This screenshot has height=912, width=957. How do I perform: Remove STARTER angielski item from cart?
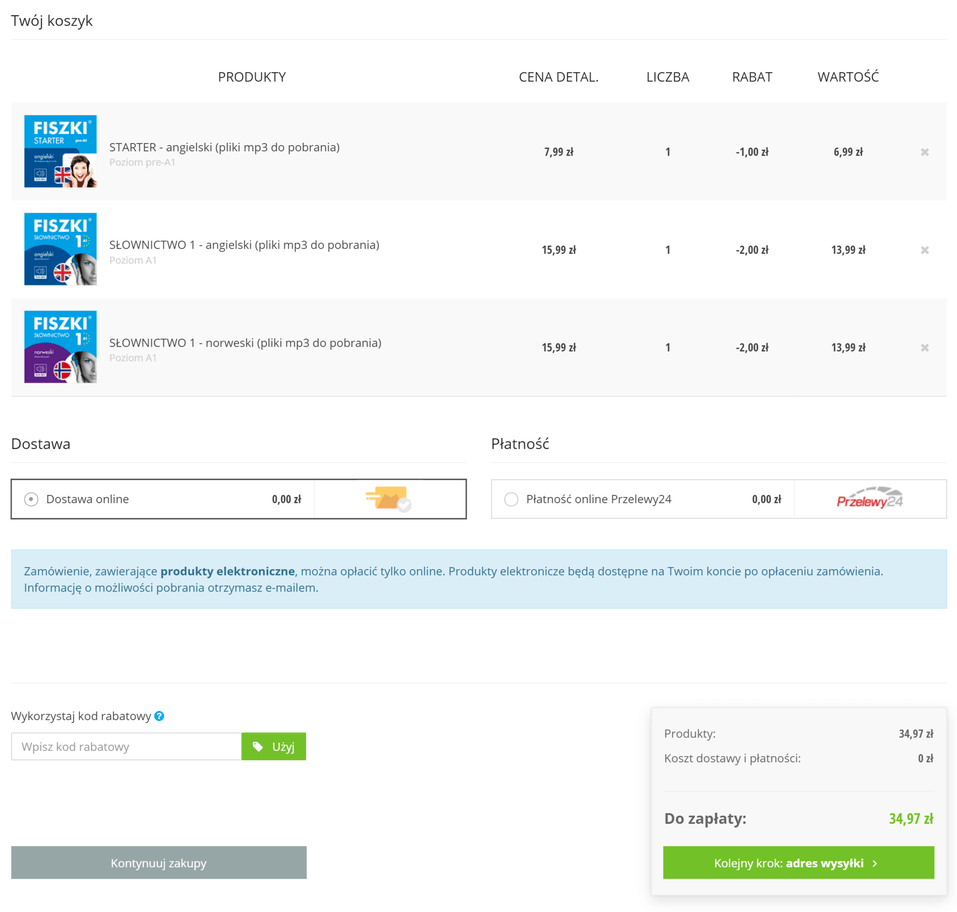click(x=924, y=152)
